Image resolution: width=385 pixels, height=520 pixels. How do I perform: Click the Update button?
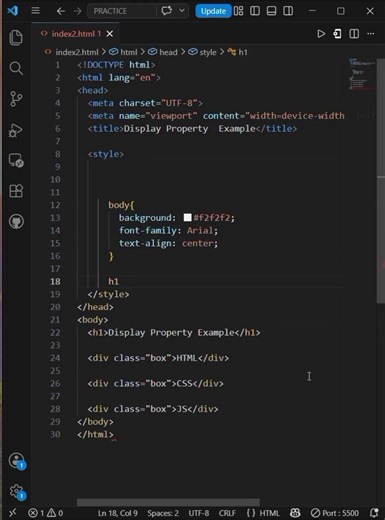pos(213,11)
